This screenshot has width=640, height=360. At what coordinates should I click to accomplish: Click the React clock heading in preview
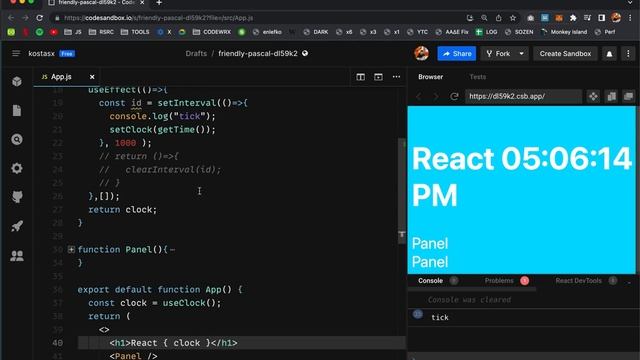(521, 176)
